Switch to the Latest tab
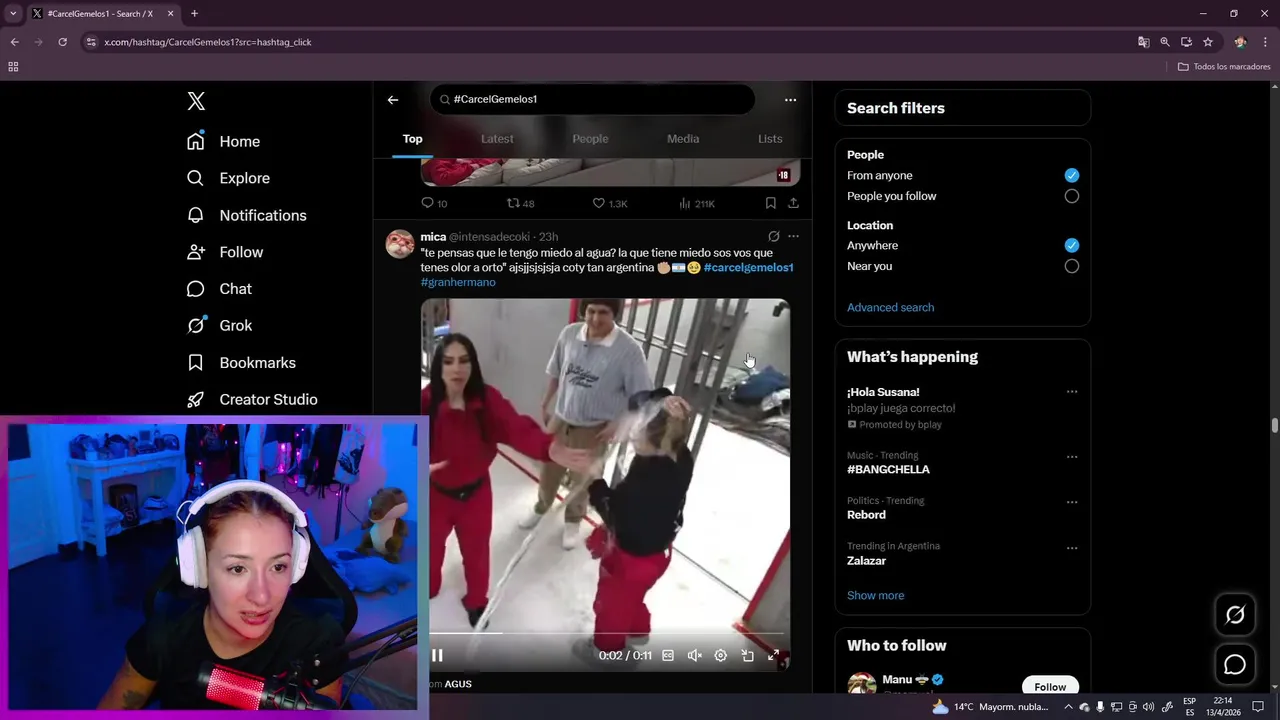This screenshot has height=720, width=1280. (497, 139)
